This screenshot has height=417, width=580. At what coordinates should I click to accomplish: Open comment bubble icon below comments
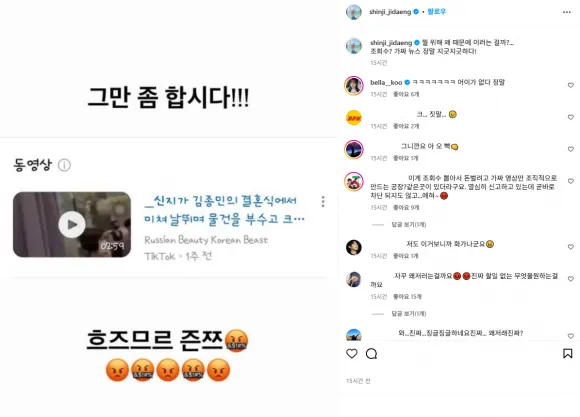pyautogui.click(x=371, y=354)
